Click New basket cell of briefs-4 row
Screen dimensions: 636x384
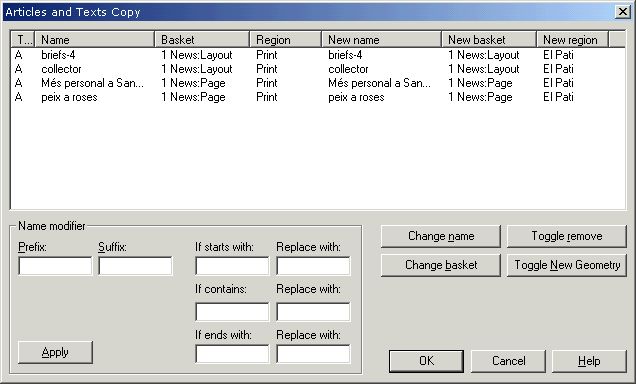[484, 55]
